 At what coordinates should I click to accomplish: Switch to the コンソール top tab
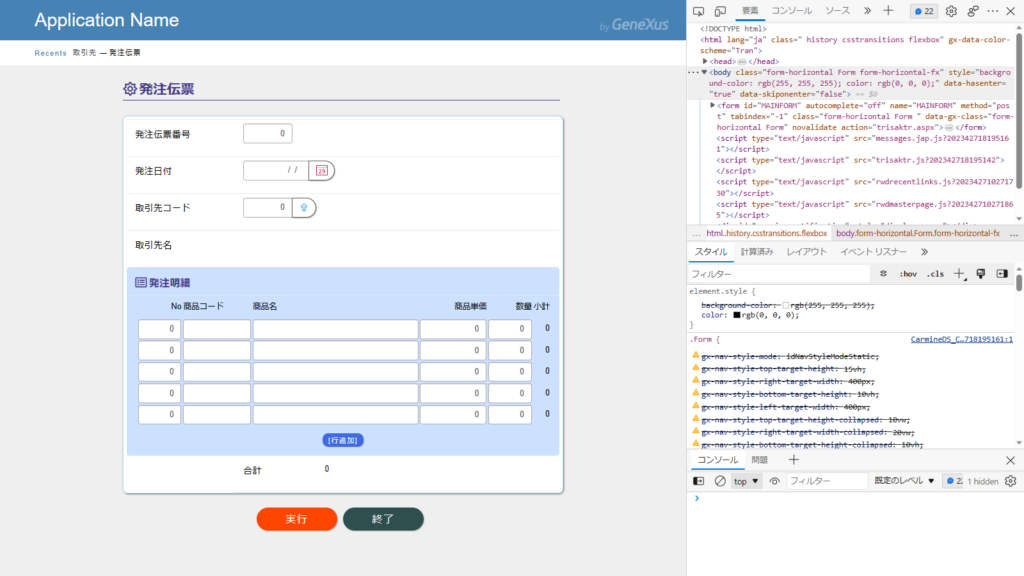[792, 10]
